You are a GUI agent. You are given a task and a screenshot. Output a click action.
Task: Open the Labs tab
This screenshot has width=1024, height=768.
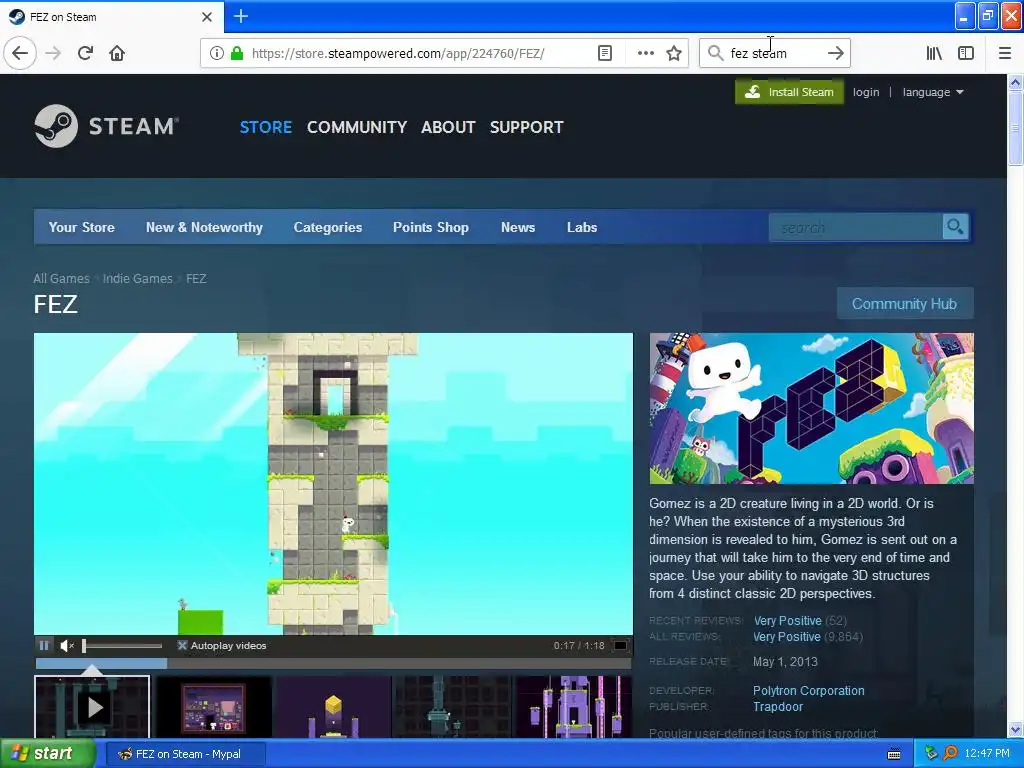pos(582,227)
